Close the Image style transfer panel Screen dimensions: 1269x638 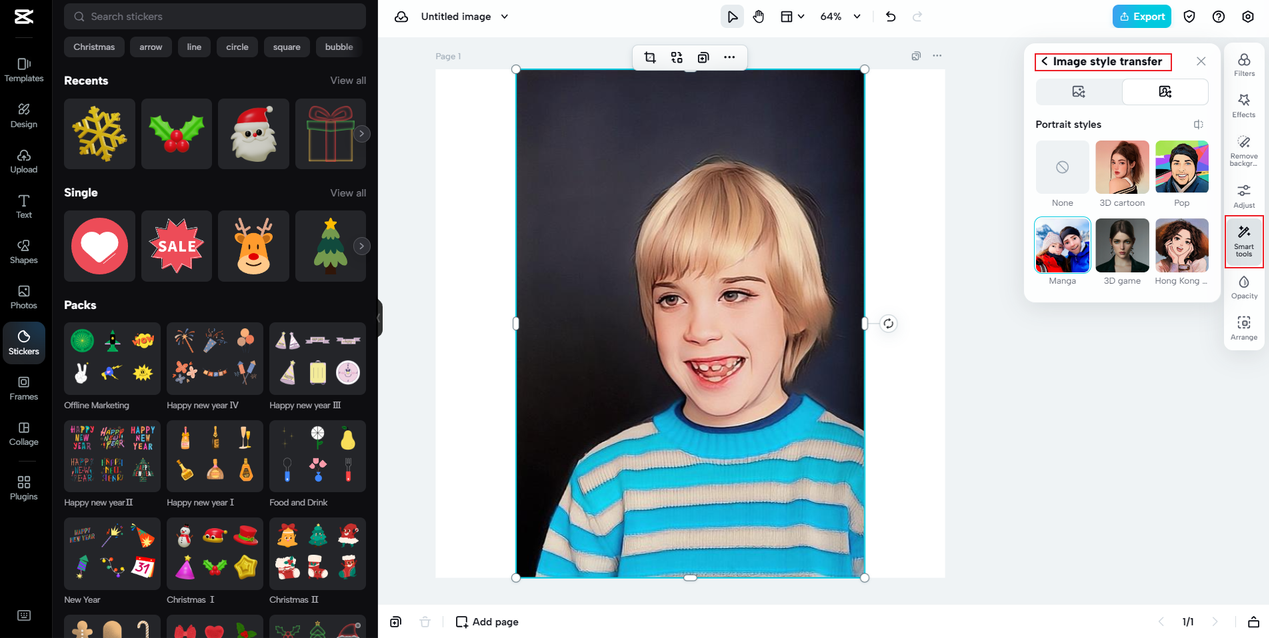pos(1201,62)
